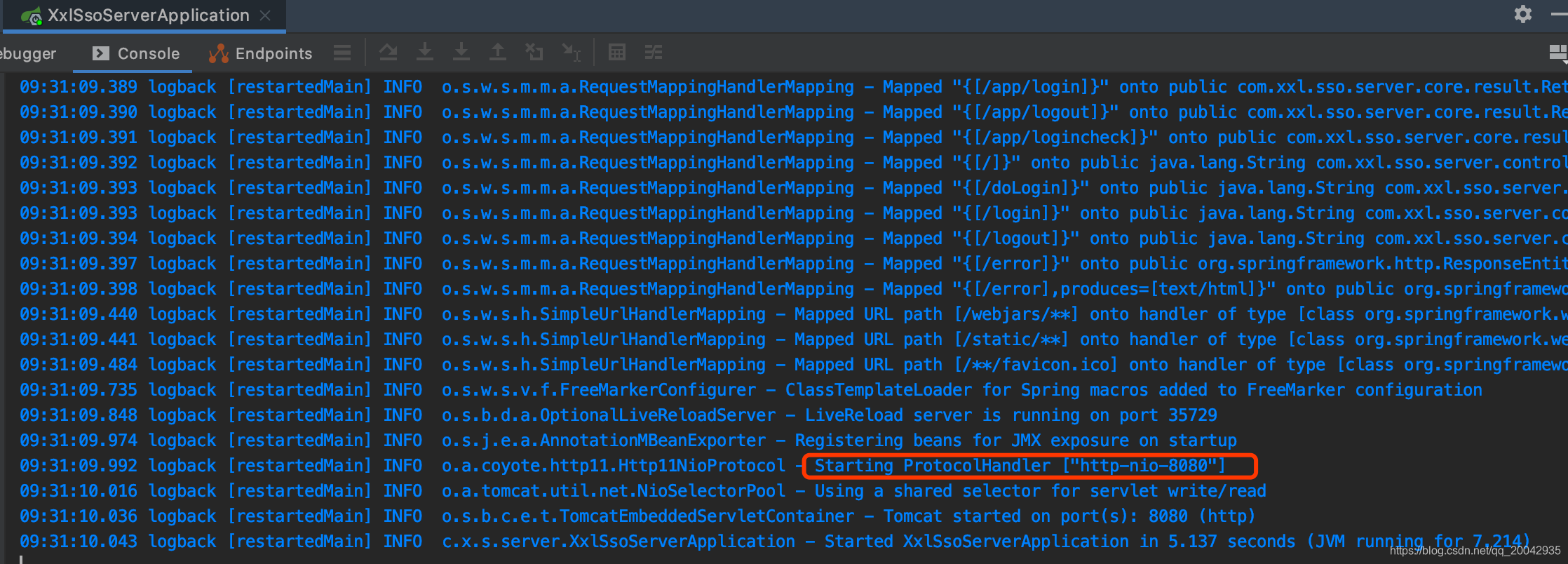The width and height of the screenshot is (1568, 564).
Task: Click the Step Out arrow icon
Action: (x=498, y=52)
